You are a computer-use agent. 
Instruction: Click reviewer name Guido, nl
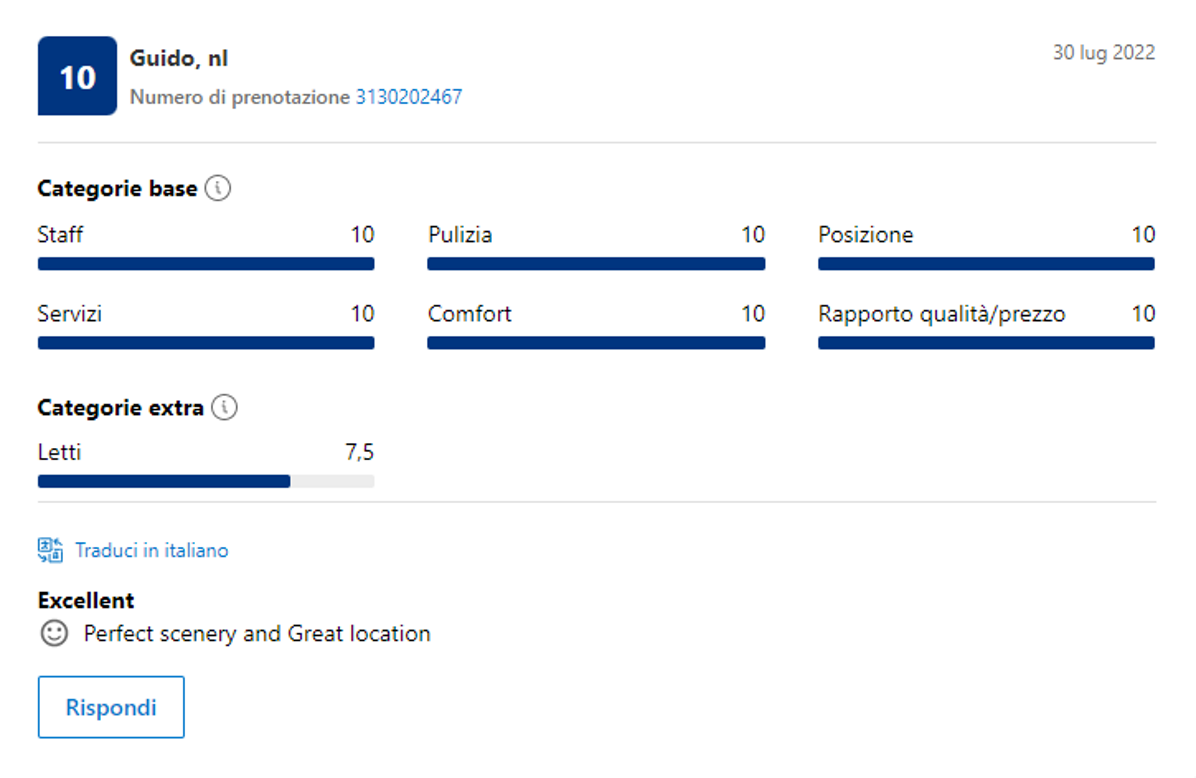coord(179,59)
